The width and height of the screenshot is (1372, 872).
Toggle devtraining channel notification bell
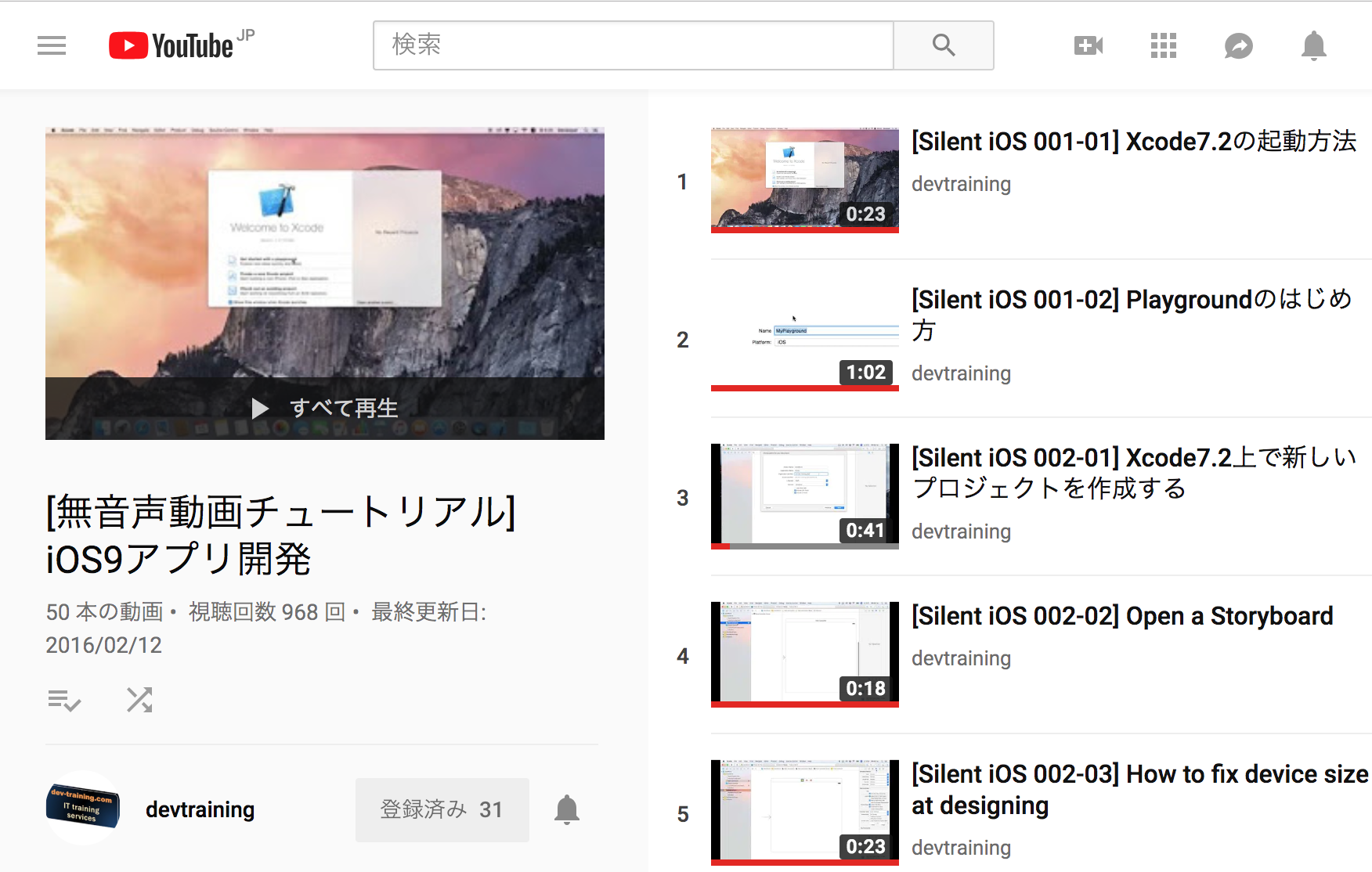[x=567, y=809]
